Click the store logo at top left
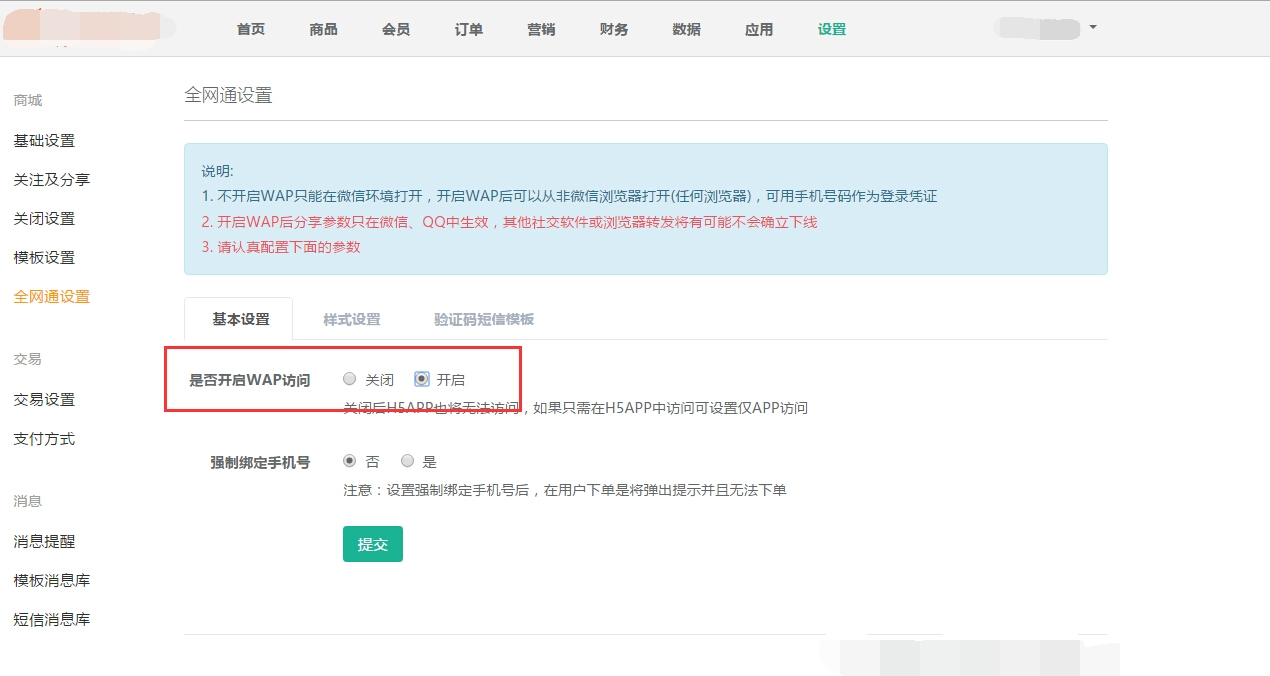 point(88,26)
